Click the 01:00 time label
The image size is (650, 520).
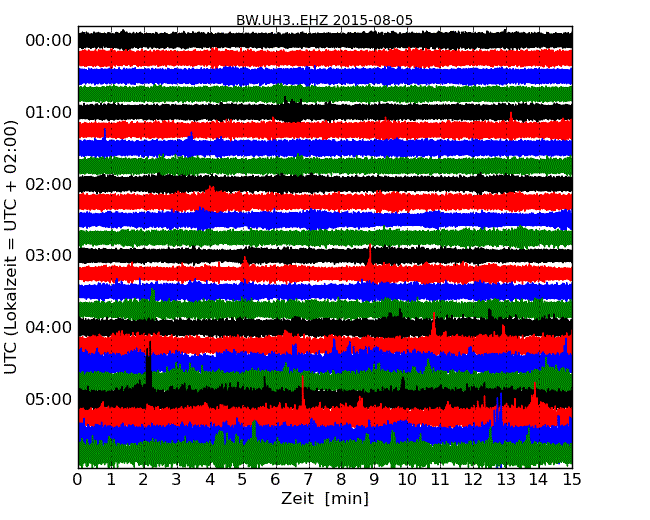[49, 112]
